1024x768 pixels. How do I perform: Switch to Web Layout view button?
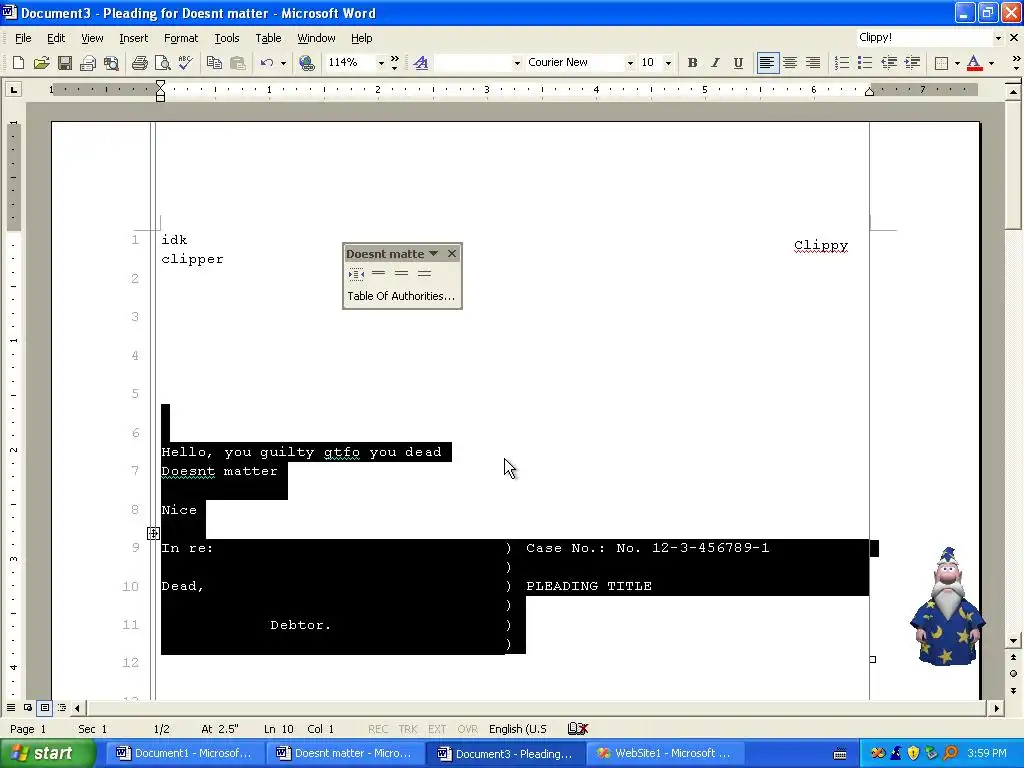(28, 708)
